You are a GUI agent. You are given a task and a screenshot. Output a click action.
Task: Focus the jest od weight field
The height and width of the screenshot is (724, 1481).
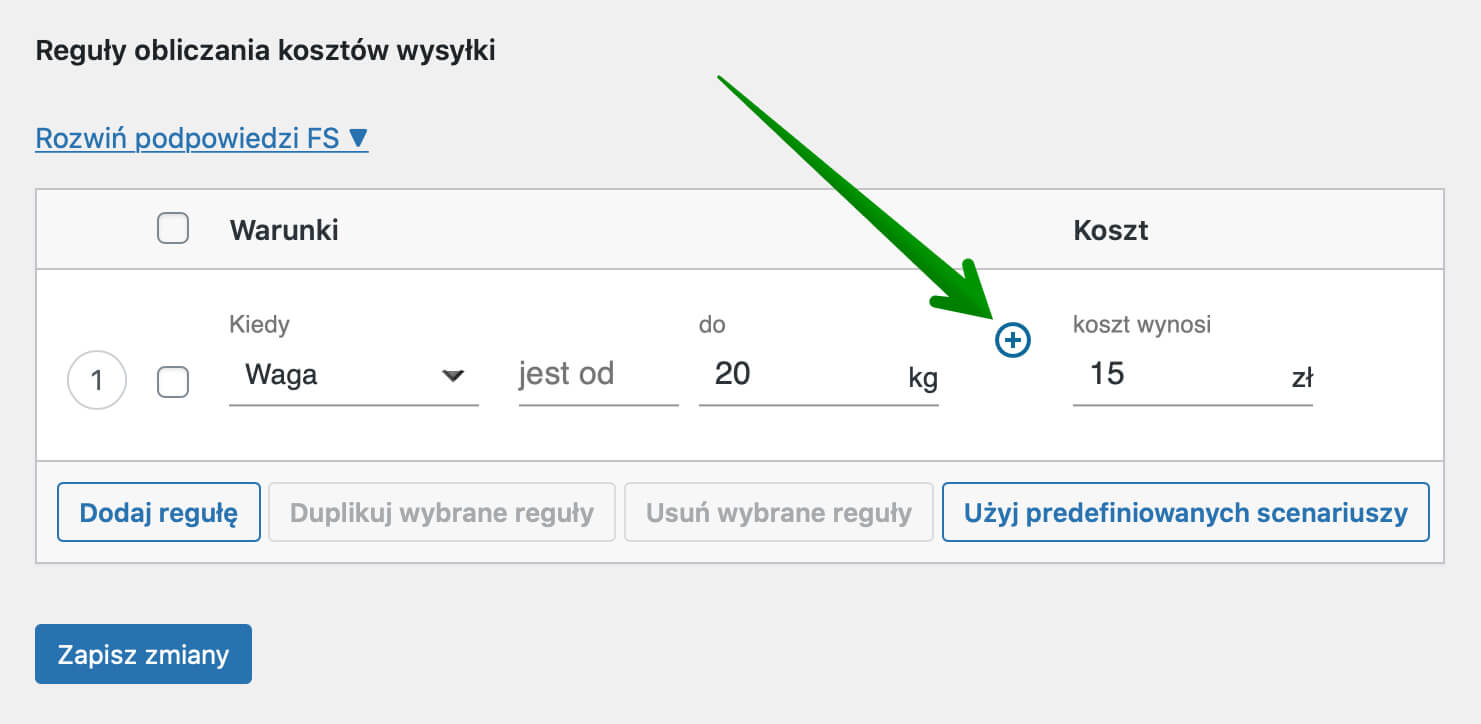pyautogui.click(x=598, y=376)
